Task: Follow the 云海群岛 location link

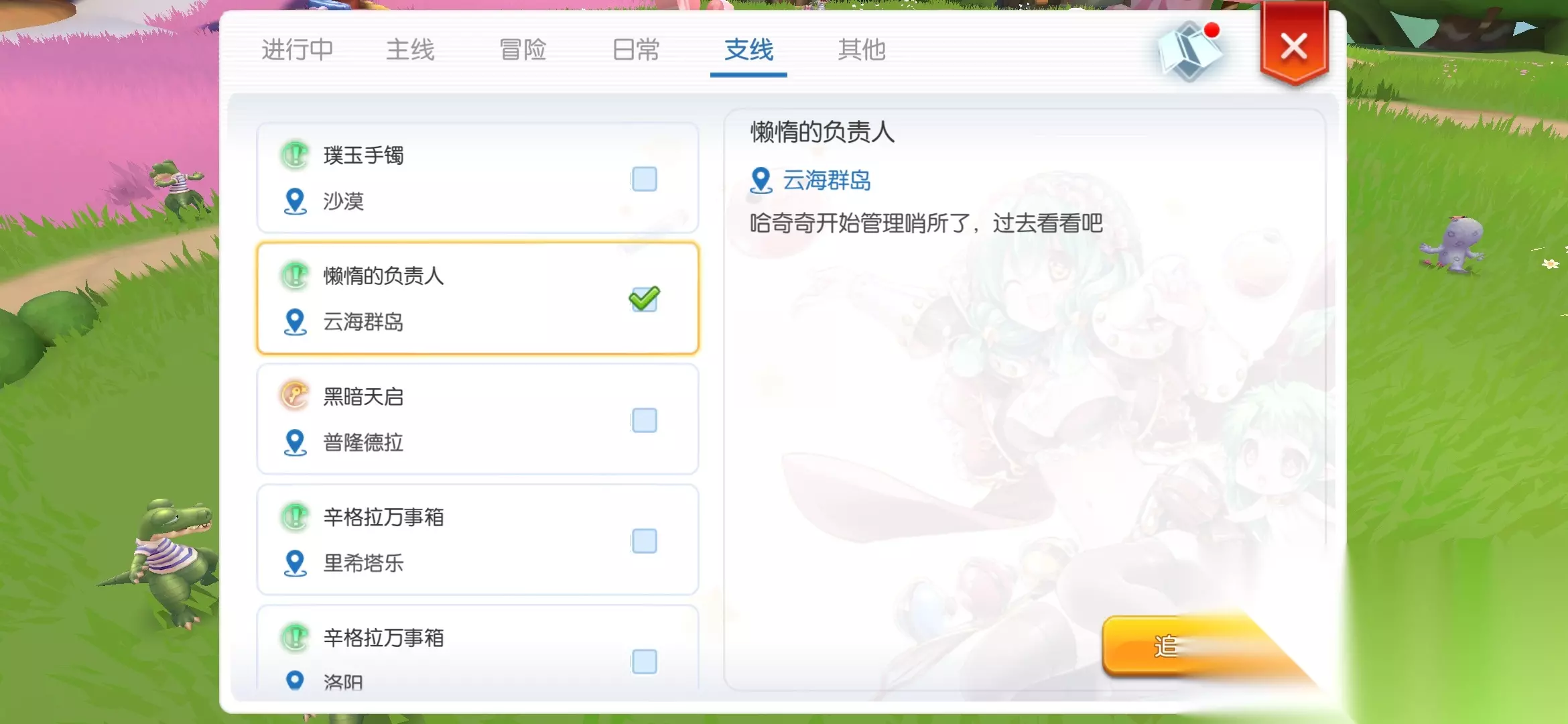Action: coord(827,180)
